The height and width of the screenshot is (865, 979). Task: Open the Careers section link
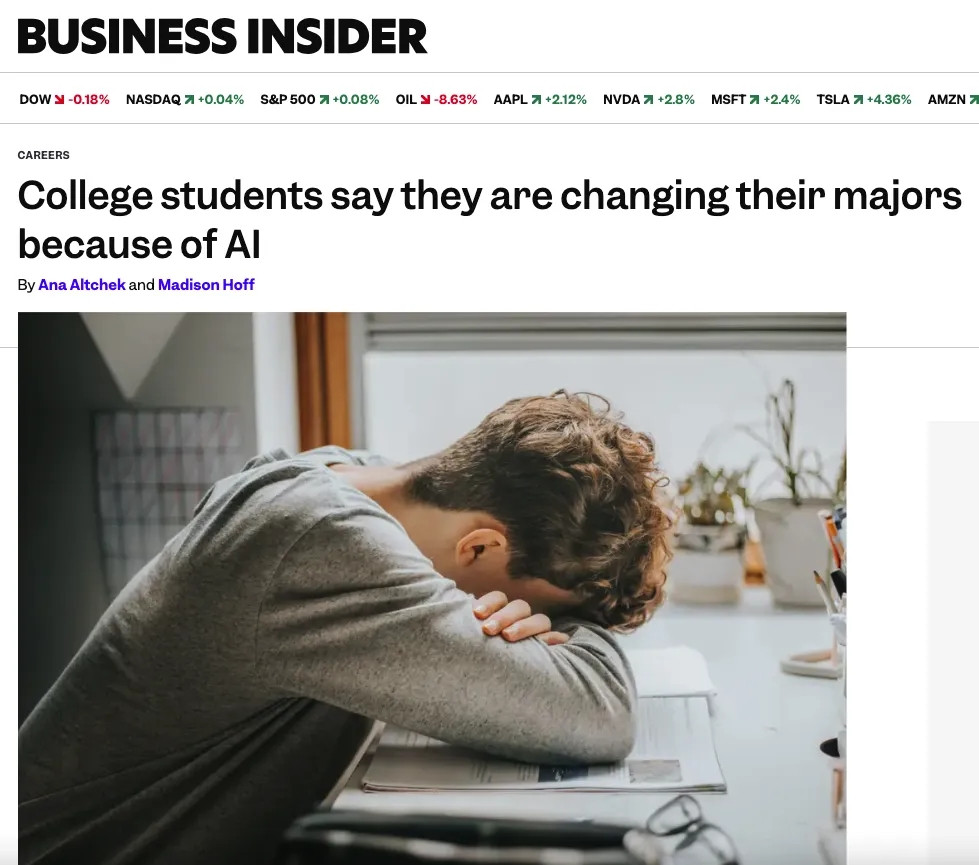(x=44, y=155)
